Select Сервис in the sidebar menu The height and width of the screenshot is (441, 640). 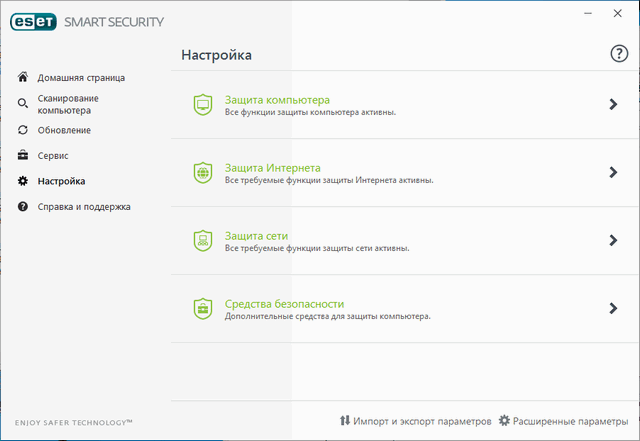53,156
